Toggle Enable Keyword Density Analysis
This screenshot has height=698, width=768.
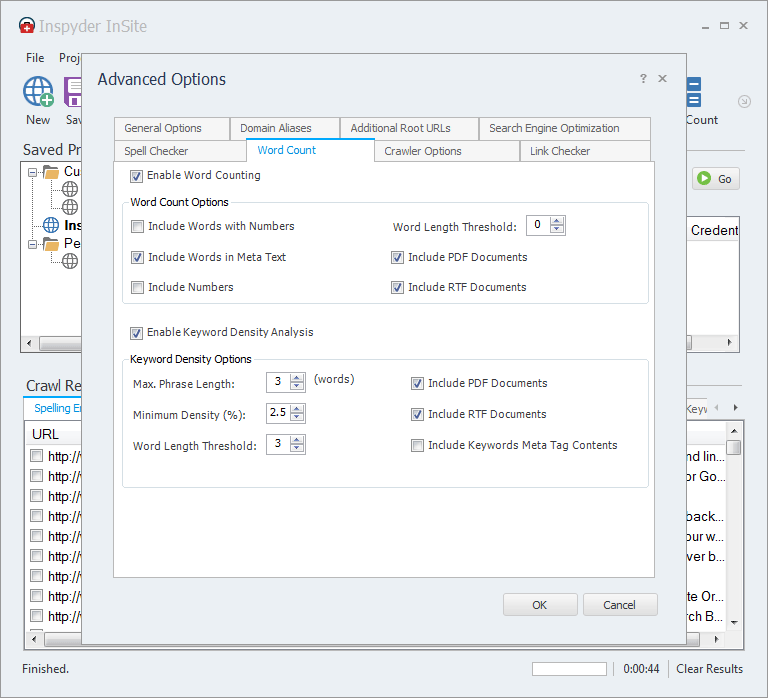pyautogui.click(x=137, y=333)
